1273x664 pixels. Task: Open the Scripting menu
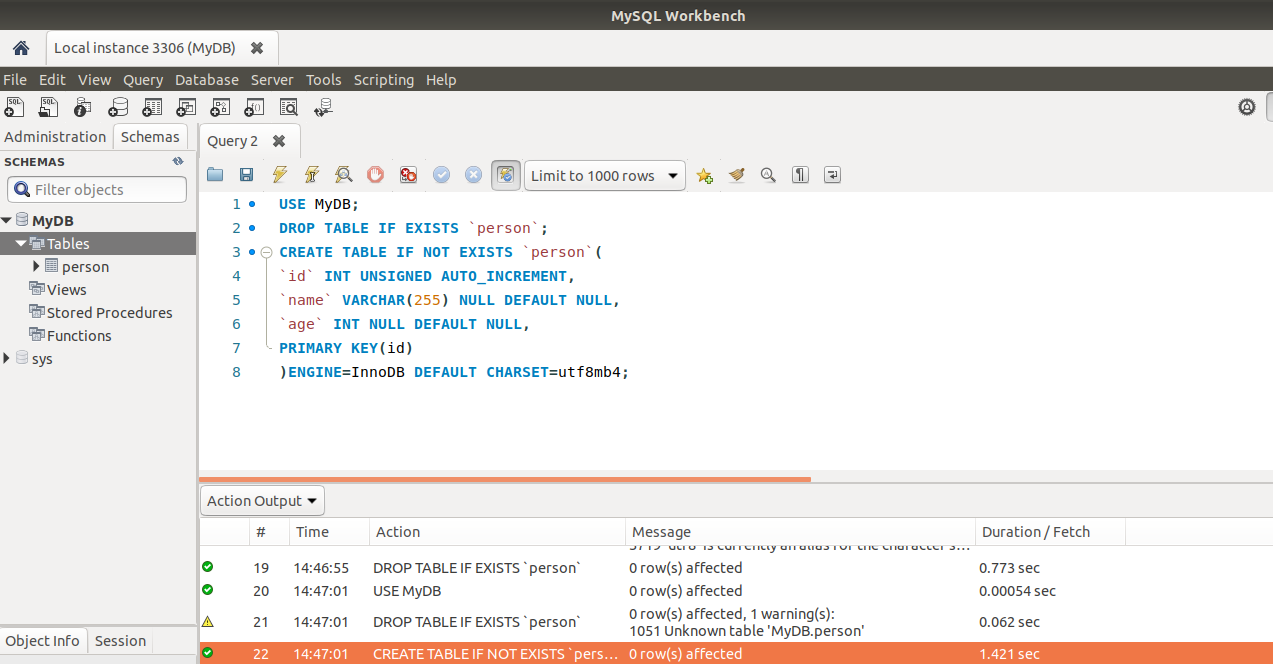click(x=384, y=80)
